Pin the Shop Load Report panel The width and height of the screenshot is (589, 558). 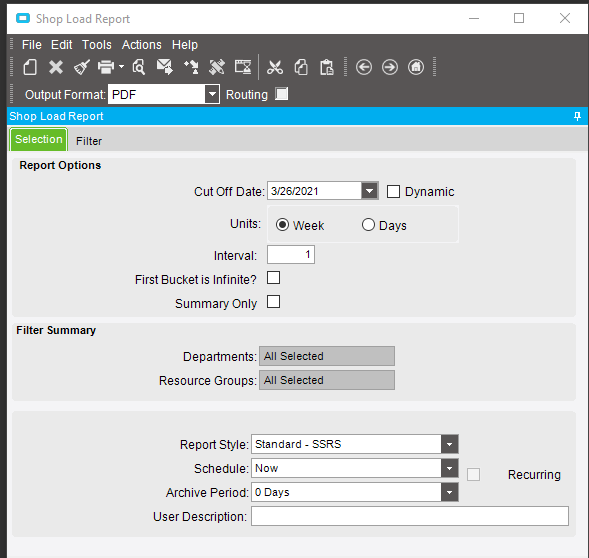point(577,116)
